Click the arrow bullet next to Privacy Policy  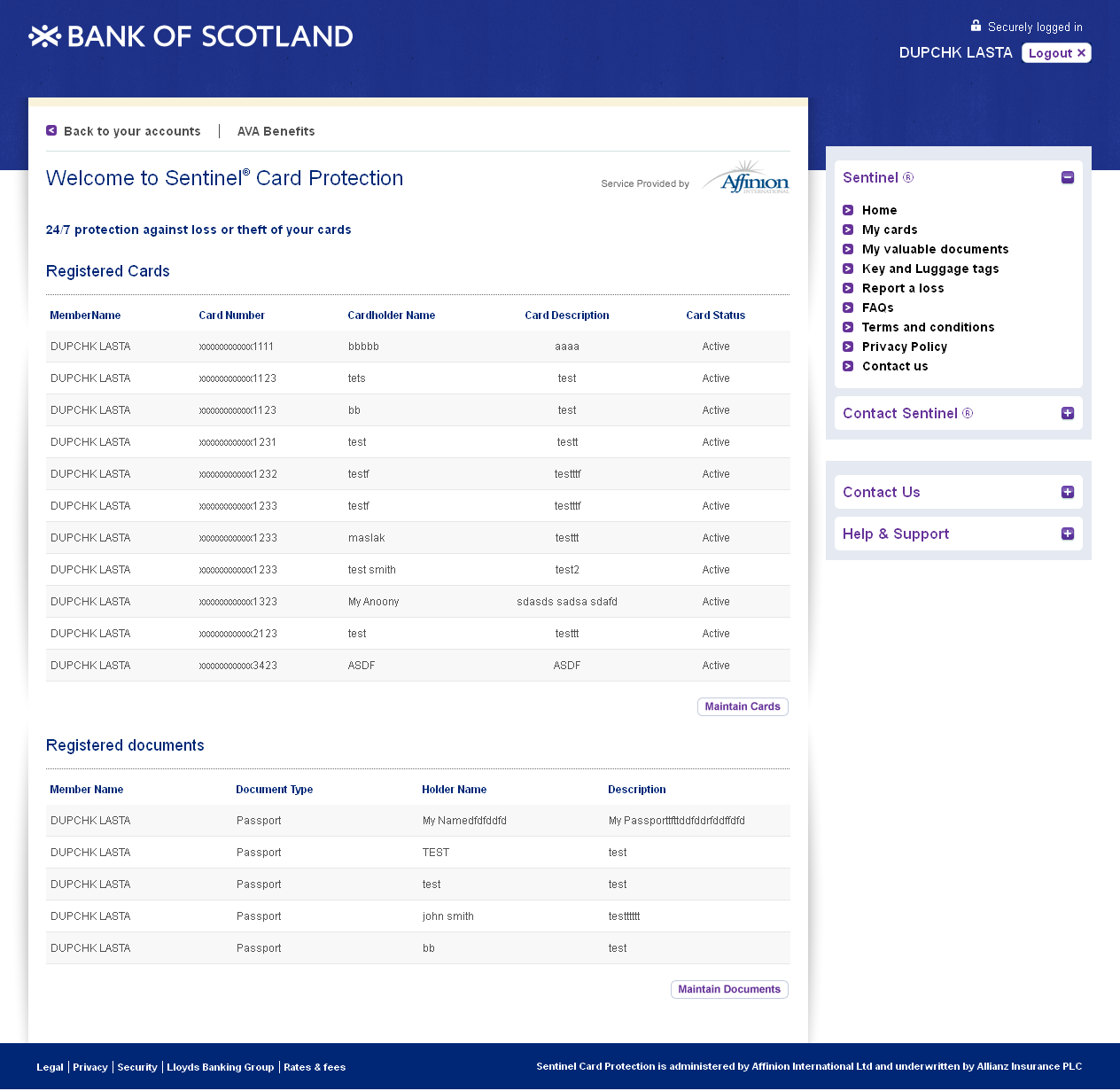pos(848,347)
